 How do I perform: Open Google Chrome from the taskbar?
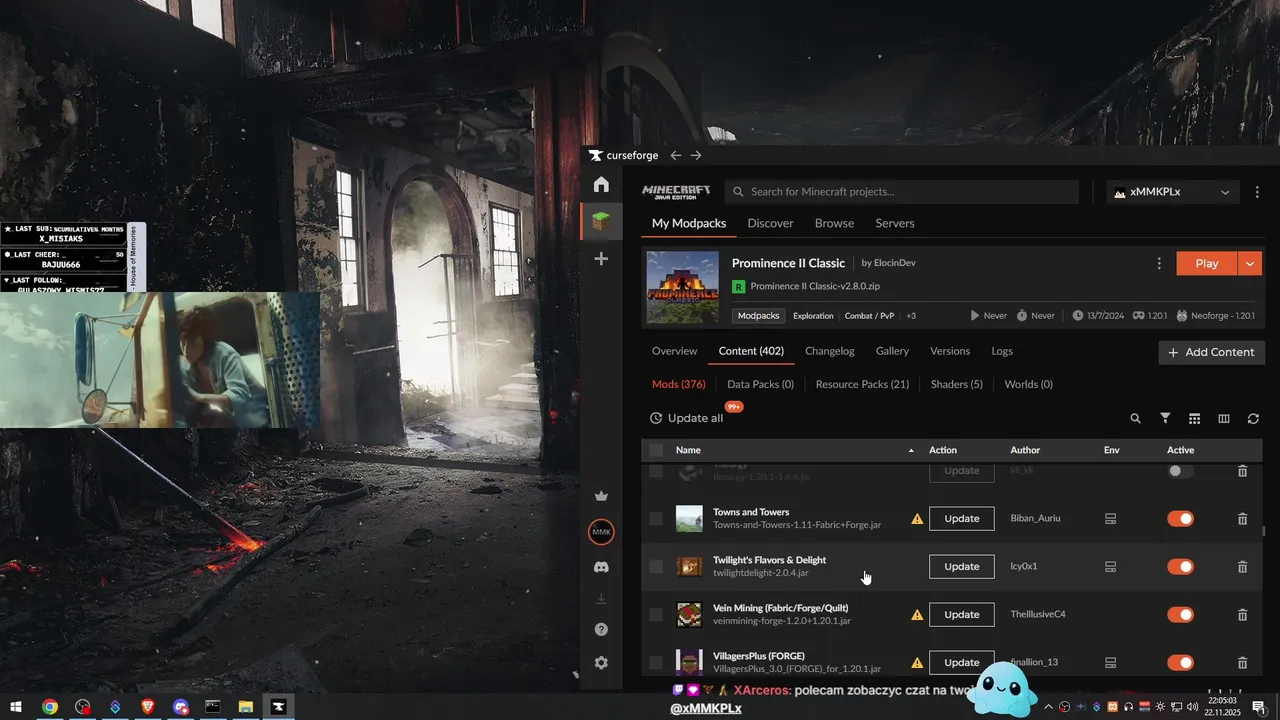click(49, 707)
